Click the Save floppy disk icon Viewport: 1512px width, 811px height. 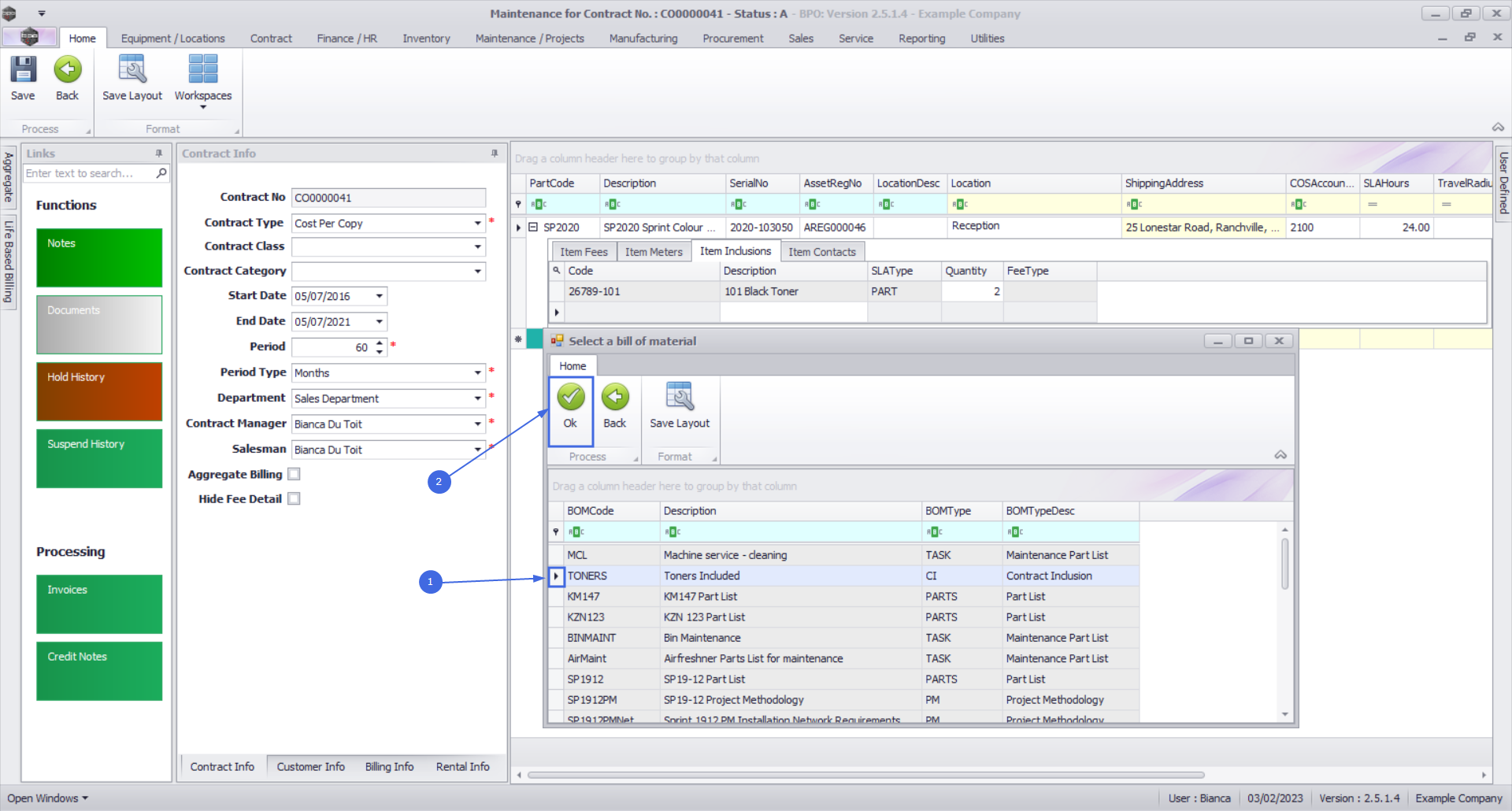(23, 70)
